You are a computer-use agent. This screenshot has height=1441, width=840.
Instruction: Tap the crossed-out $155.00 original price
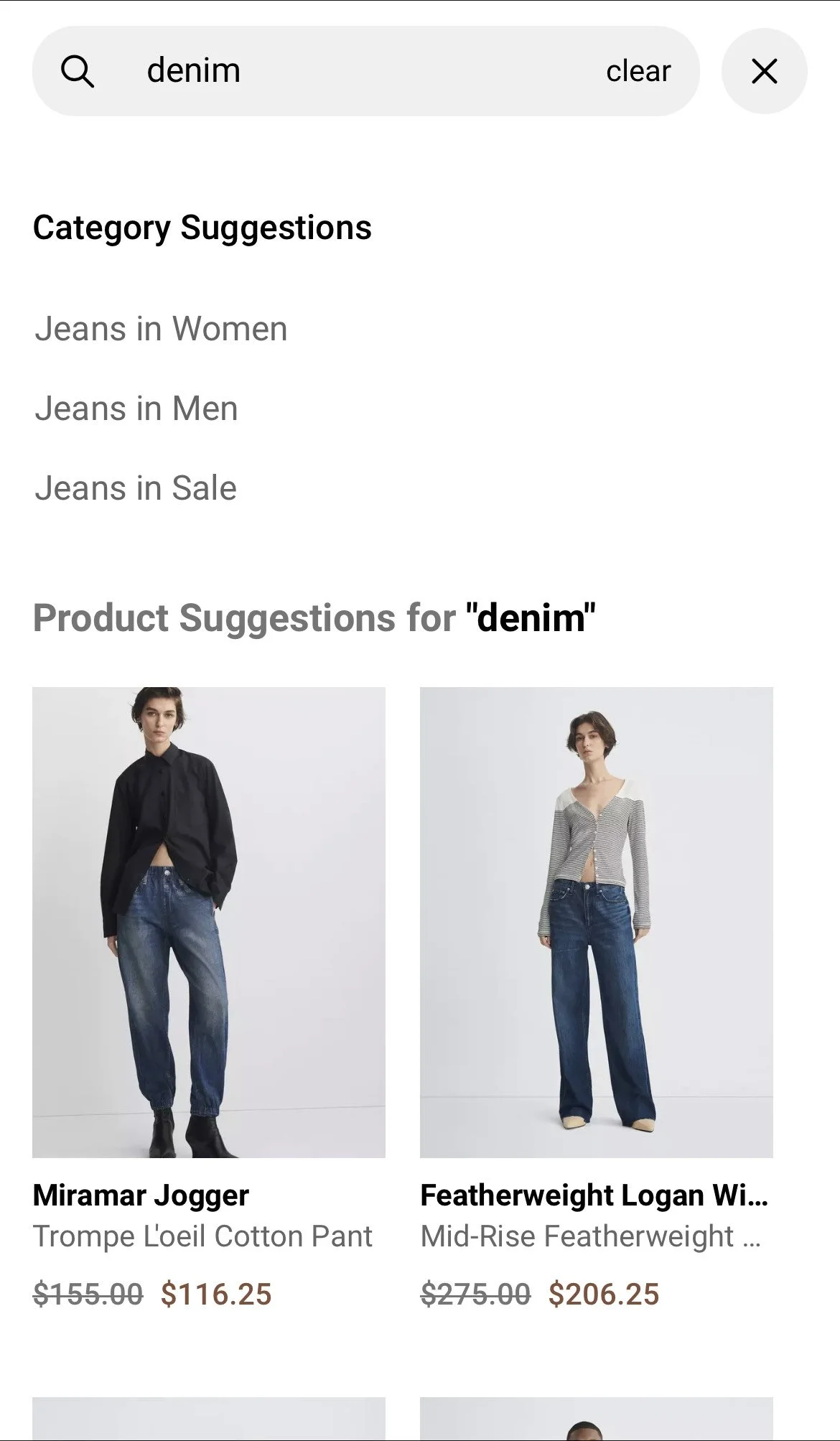pyautogui.click(x=88, y=1294)
